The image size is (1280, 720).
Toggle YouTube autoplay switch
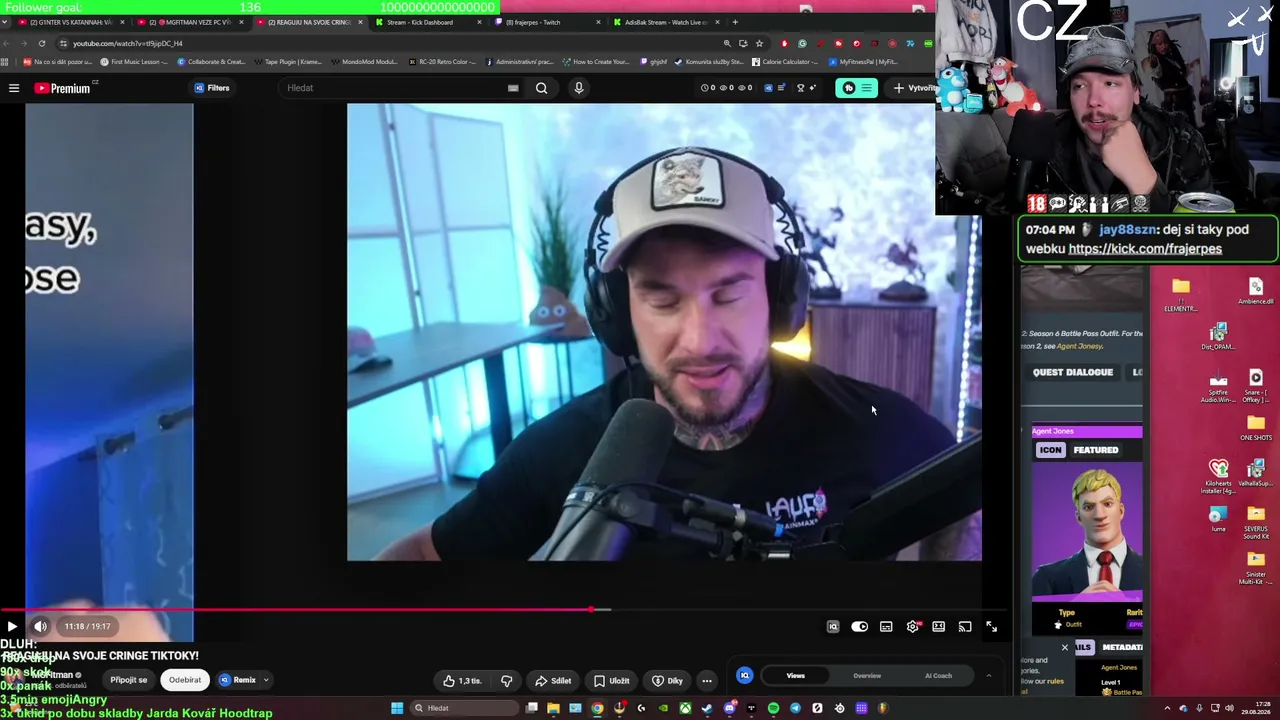click(859, 627)
